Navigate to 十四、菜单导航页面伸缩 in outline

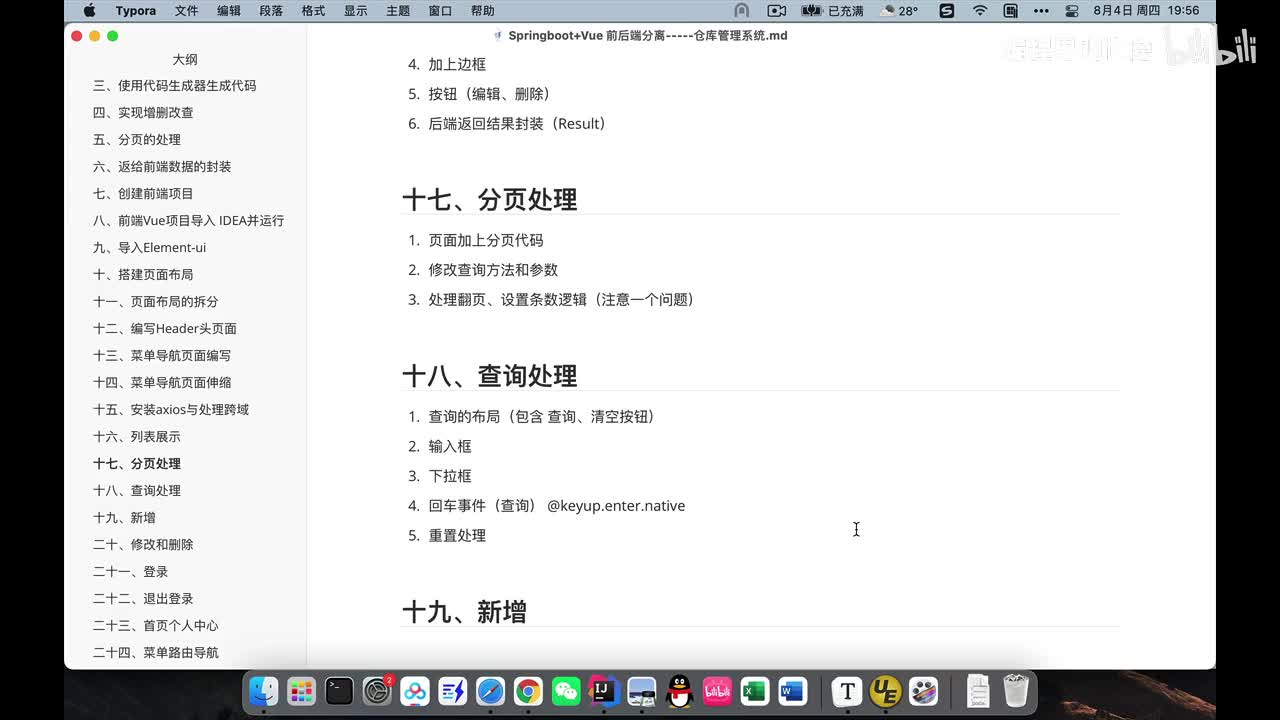[162, 383]
